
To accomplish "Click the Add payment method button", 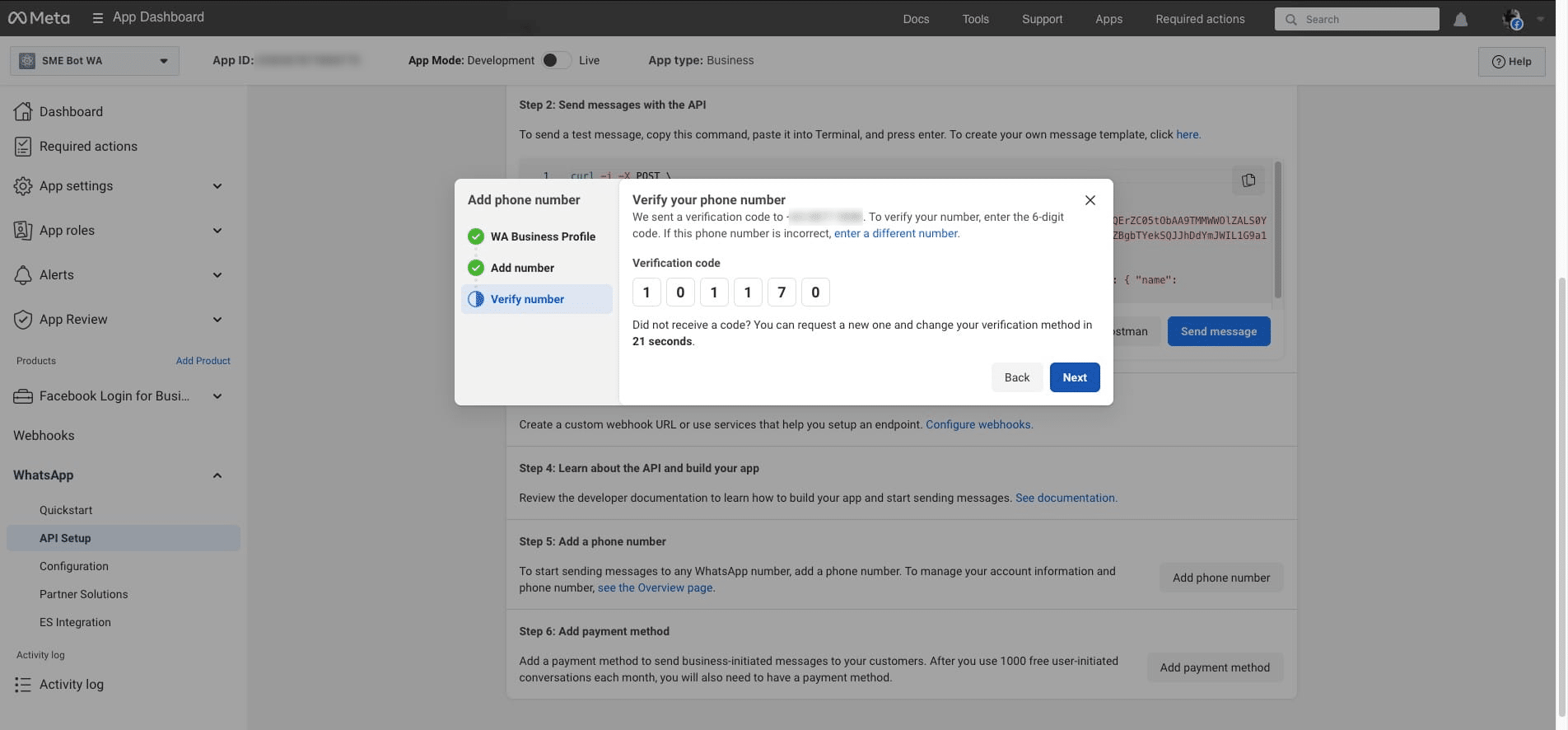I will 1215,667.
